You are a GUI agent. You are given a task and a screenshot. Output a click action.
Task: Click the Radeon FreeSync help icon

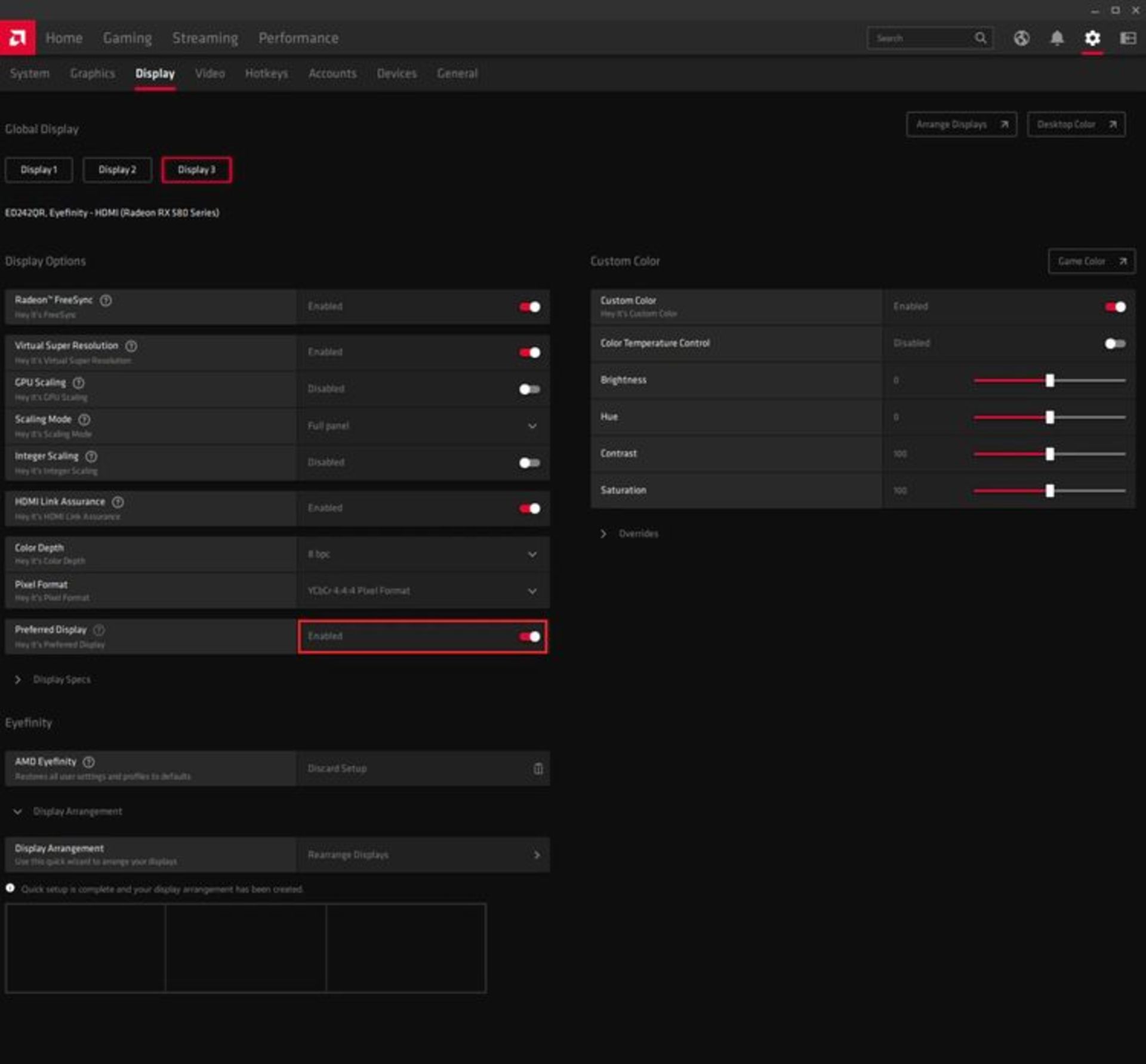tap(106, 300)
